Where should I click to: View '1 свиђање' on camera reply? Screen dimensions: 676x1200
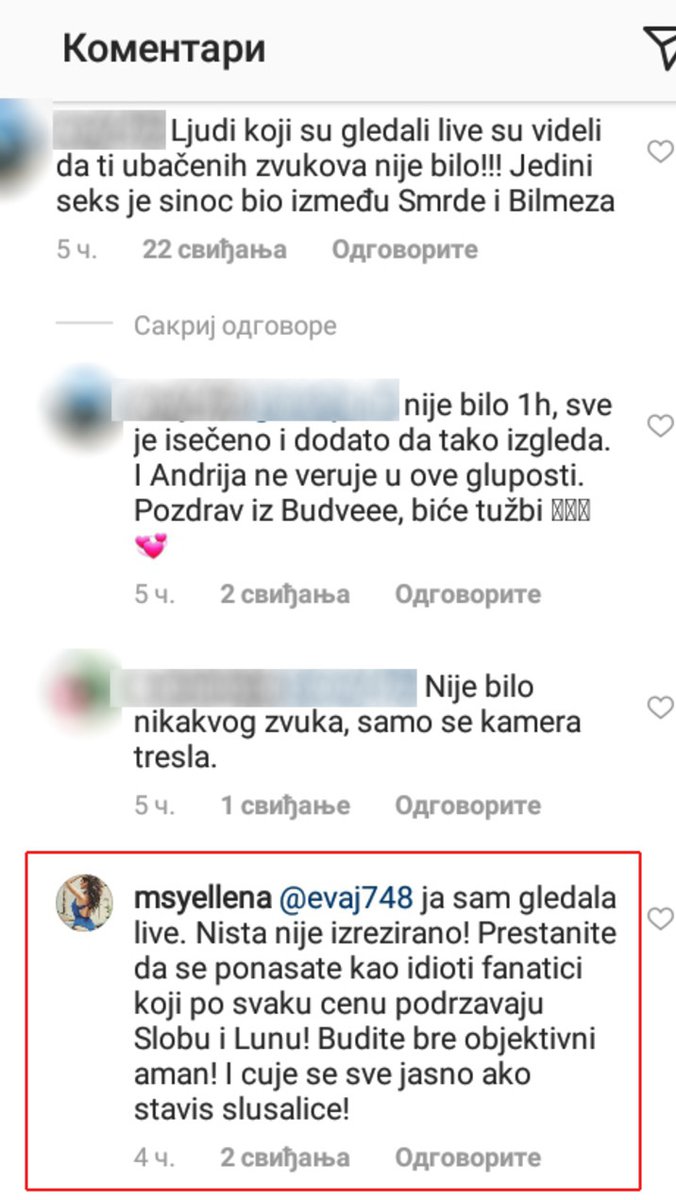tap(285, 805)
